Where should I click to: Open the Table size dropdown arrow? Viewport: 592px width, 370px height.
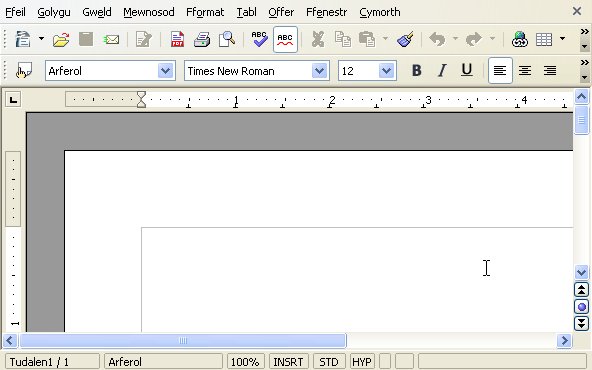click(562, 39)
